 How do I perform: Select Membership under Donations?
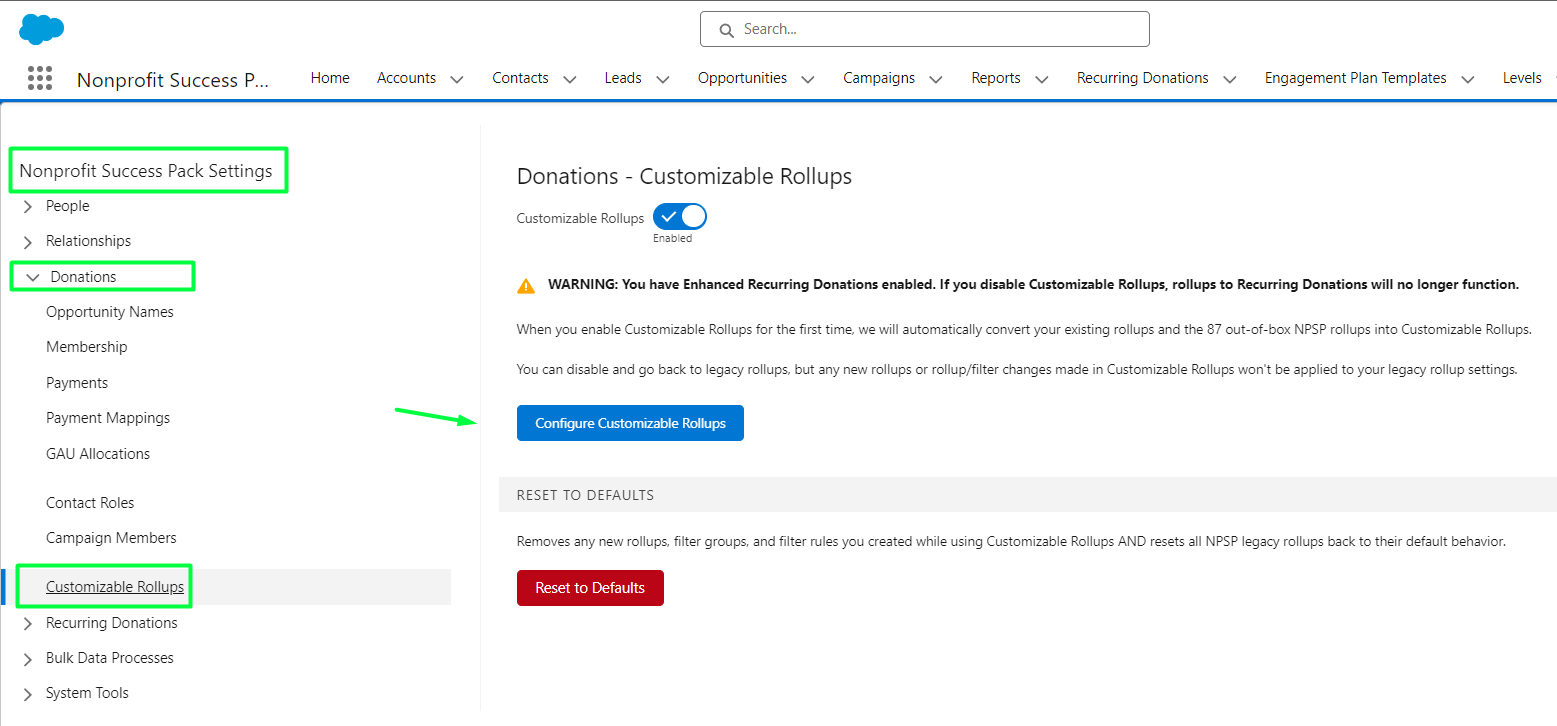pos(87,347)
